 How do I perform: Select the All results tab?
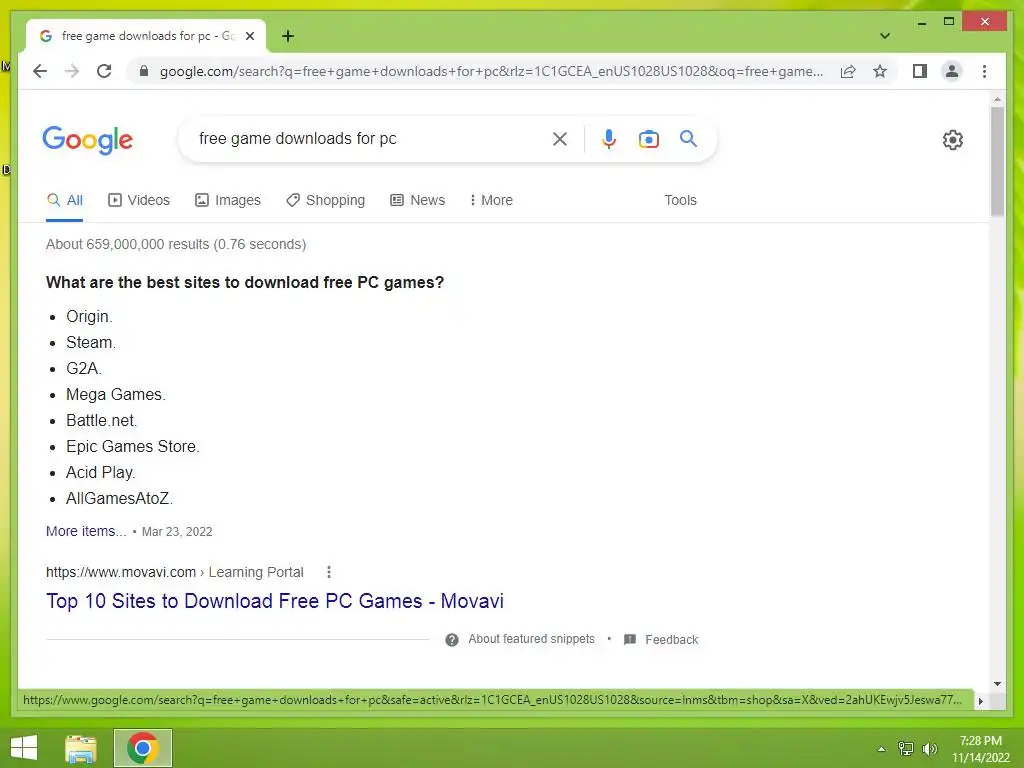(x=65, y=200)
